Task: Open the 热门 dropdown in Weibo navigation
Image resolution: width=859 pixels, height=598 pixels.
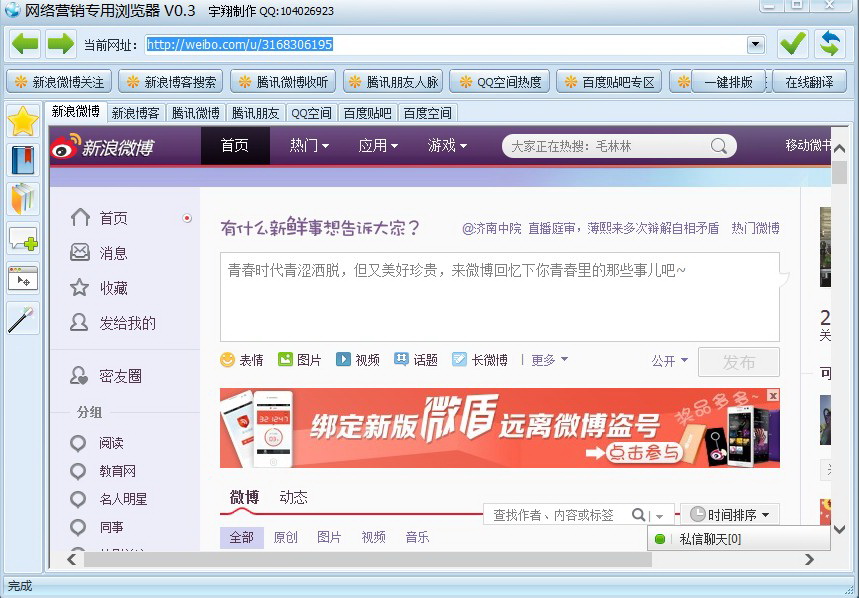Action: pos(309,146)
